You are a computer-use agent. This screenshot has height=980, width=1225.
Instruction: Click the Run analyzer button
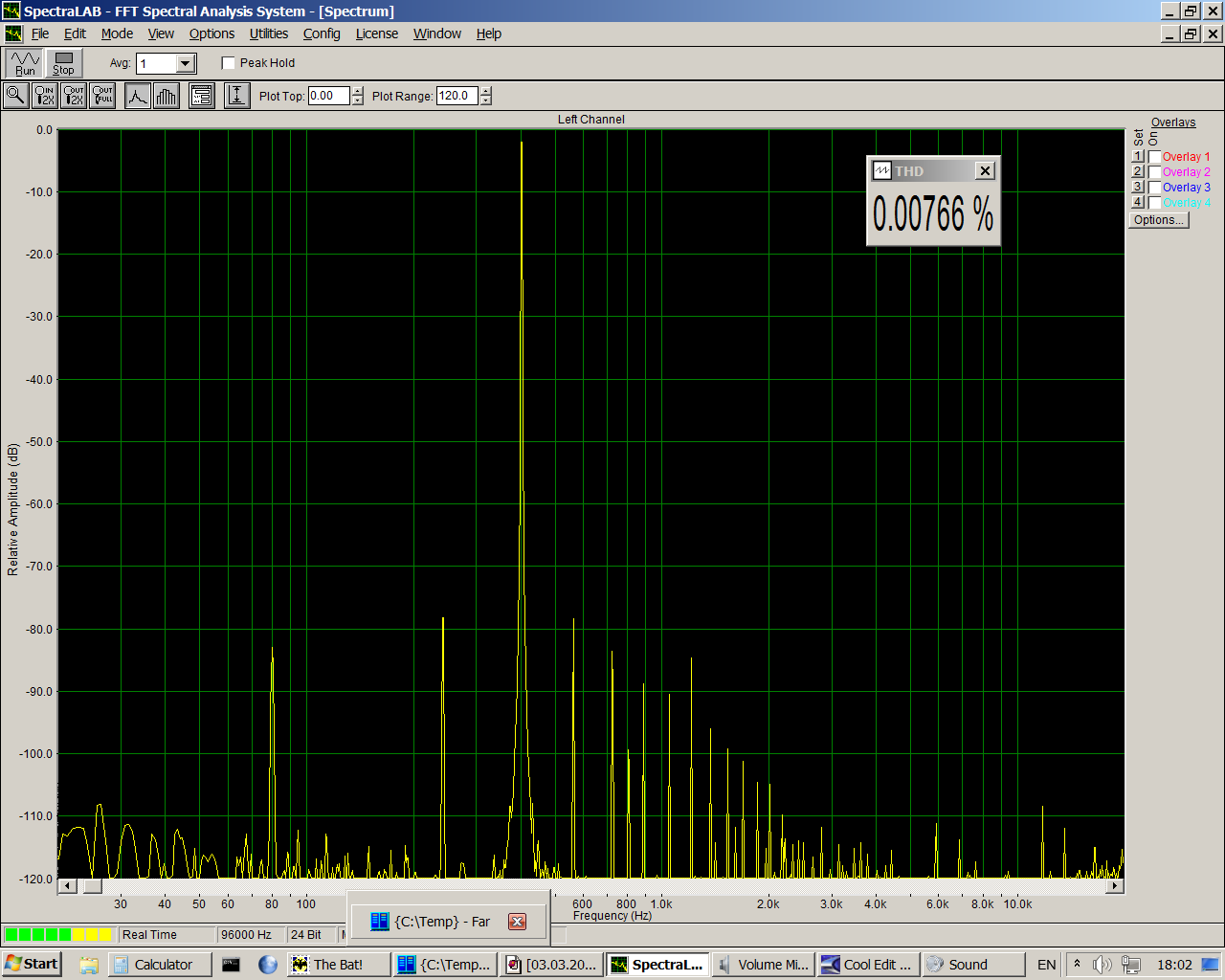pyautogui.click(x=25, y=63)
